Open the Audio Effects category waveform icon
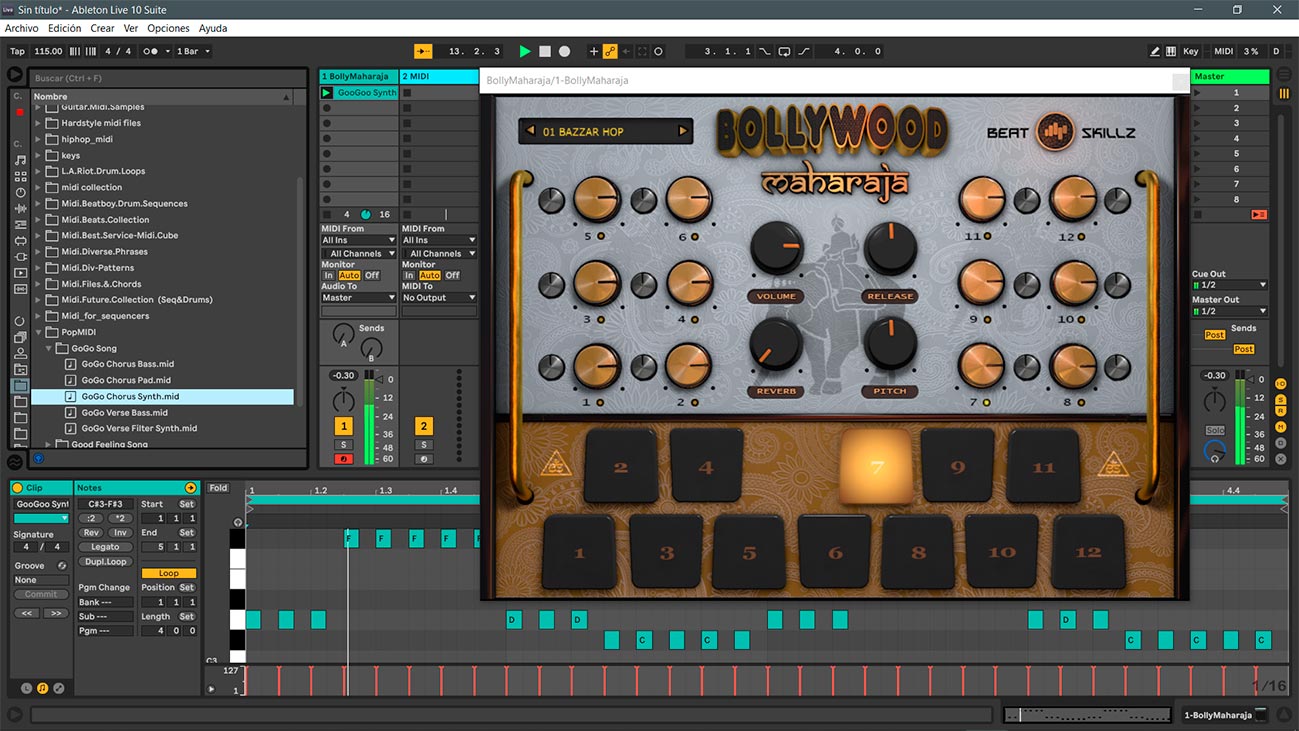1299x731 pixels. (20, 208)
